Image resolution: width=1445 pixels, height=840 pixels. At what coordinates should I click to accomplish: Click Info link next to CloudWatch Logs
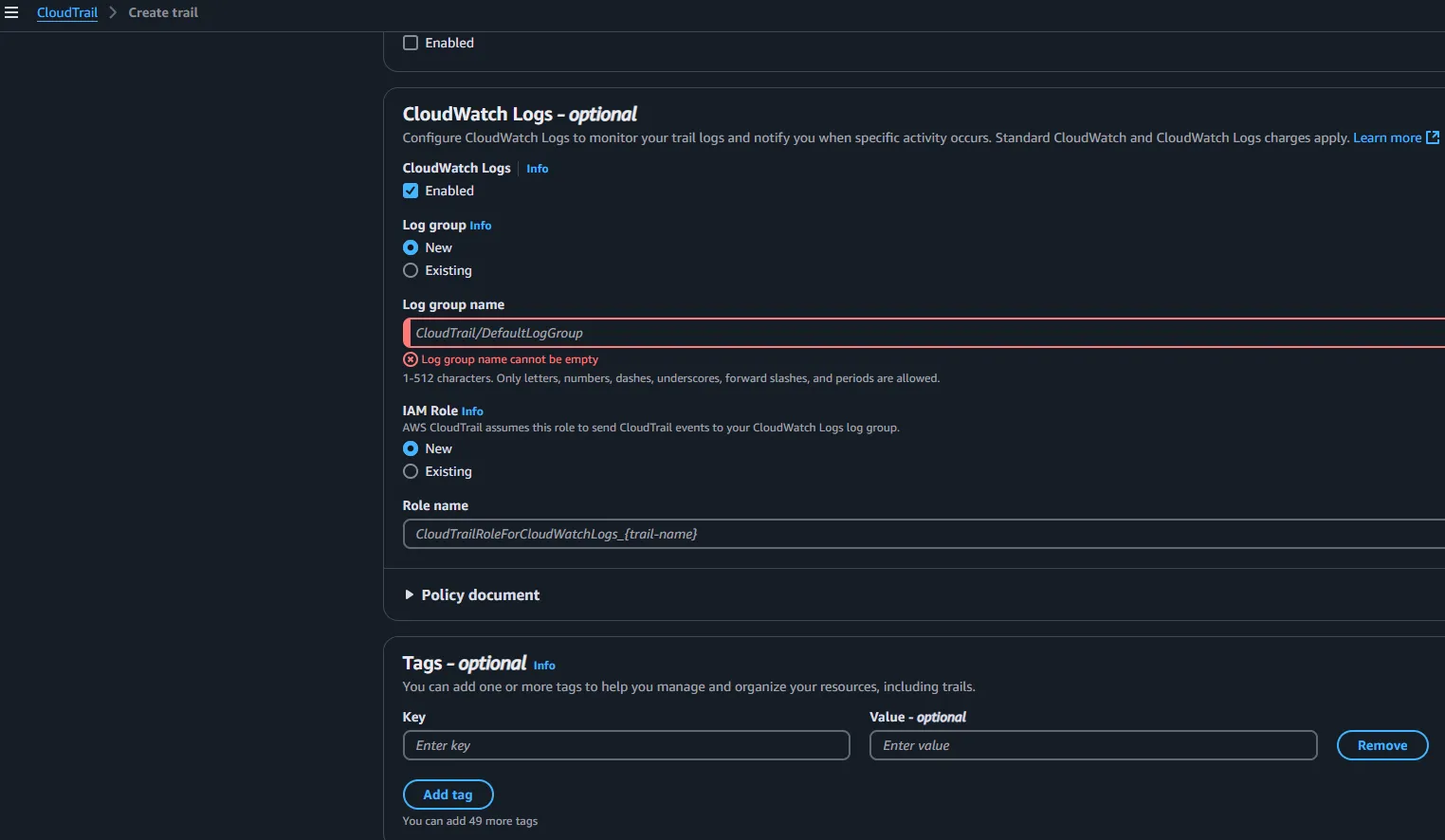[x=537, y=169]
